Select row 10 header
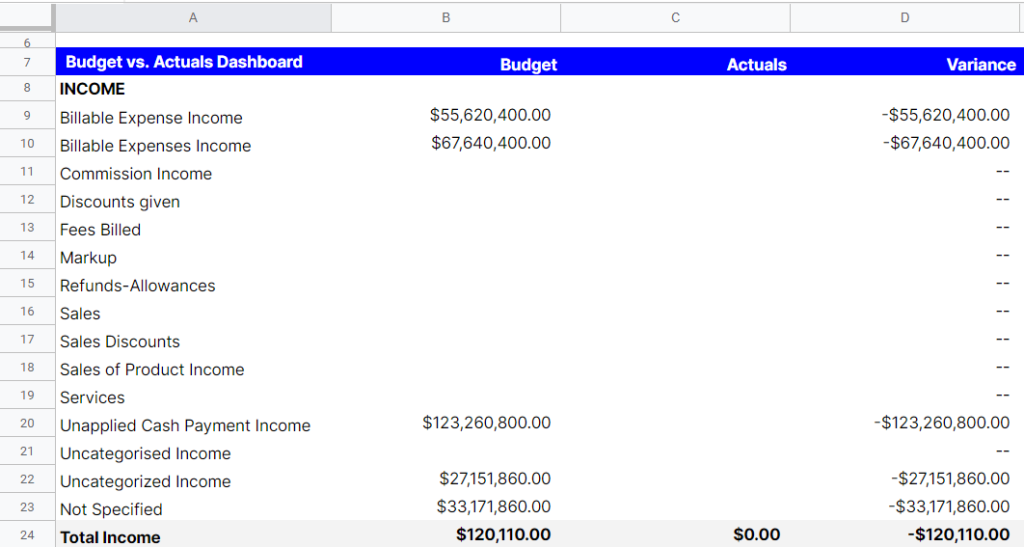 point(27,144)
